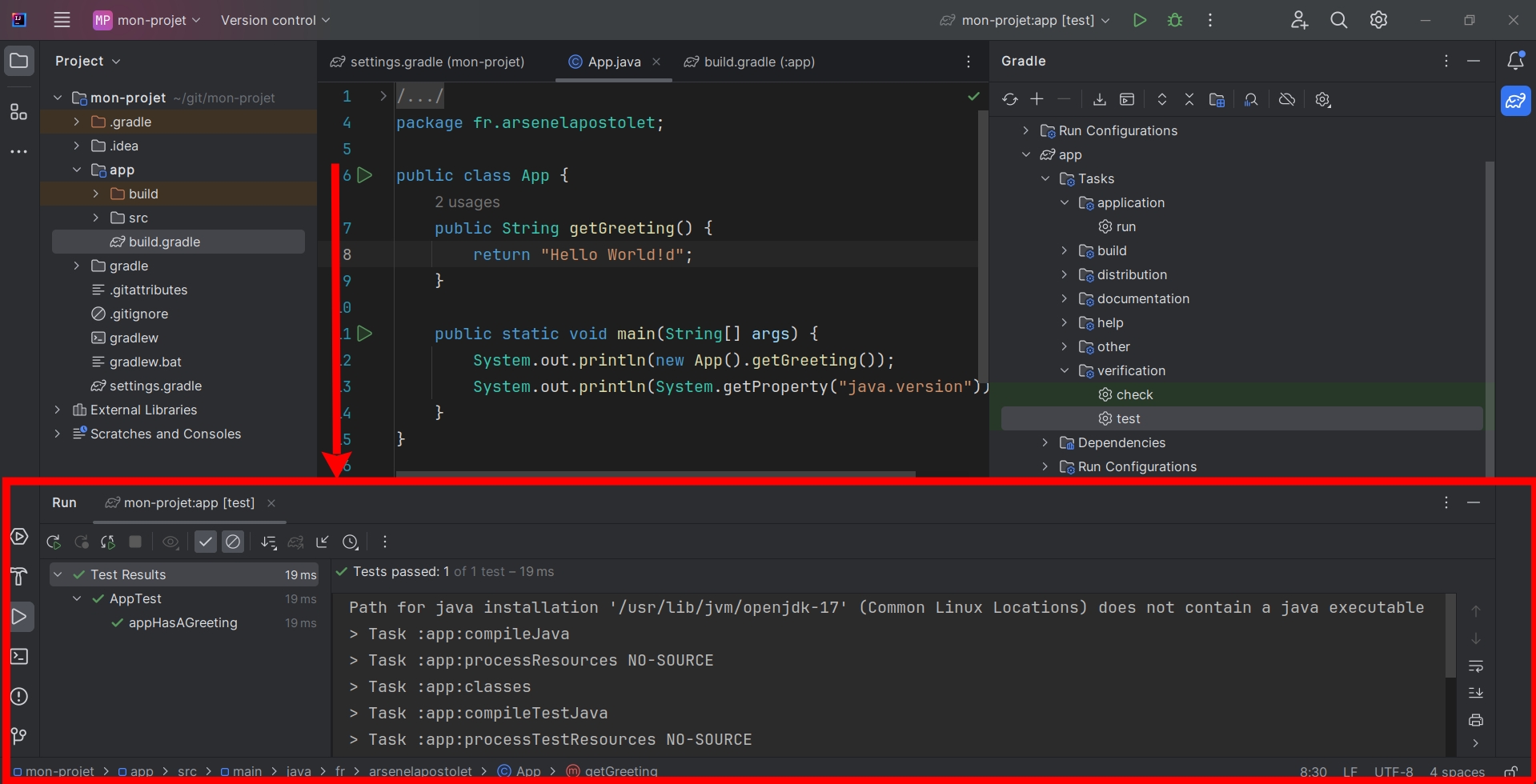
Task: Expand the src folder in project tree
Action: click(x=96, y=218)
